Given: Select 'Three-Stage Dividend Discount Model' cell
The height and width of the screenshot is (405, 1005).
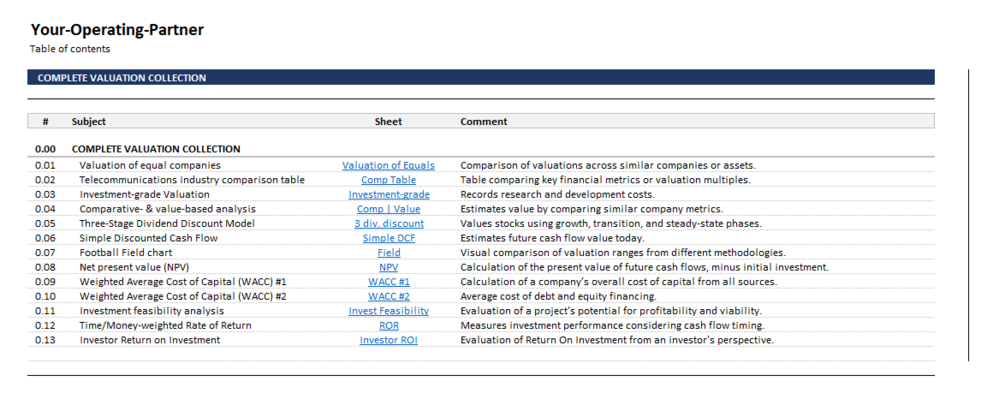Looking at the screenshot, I should (167, 224).
